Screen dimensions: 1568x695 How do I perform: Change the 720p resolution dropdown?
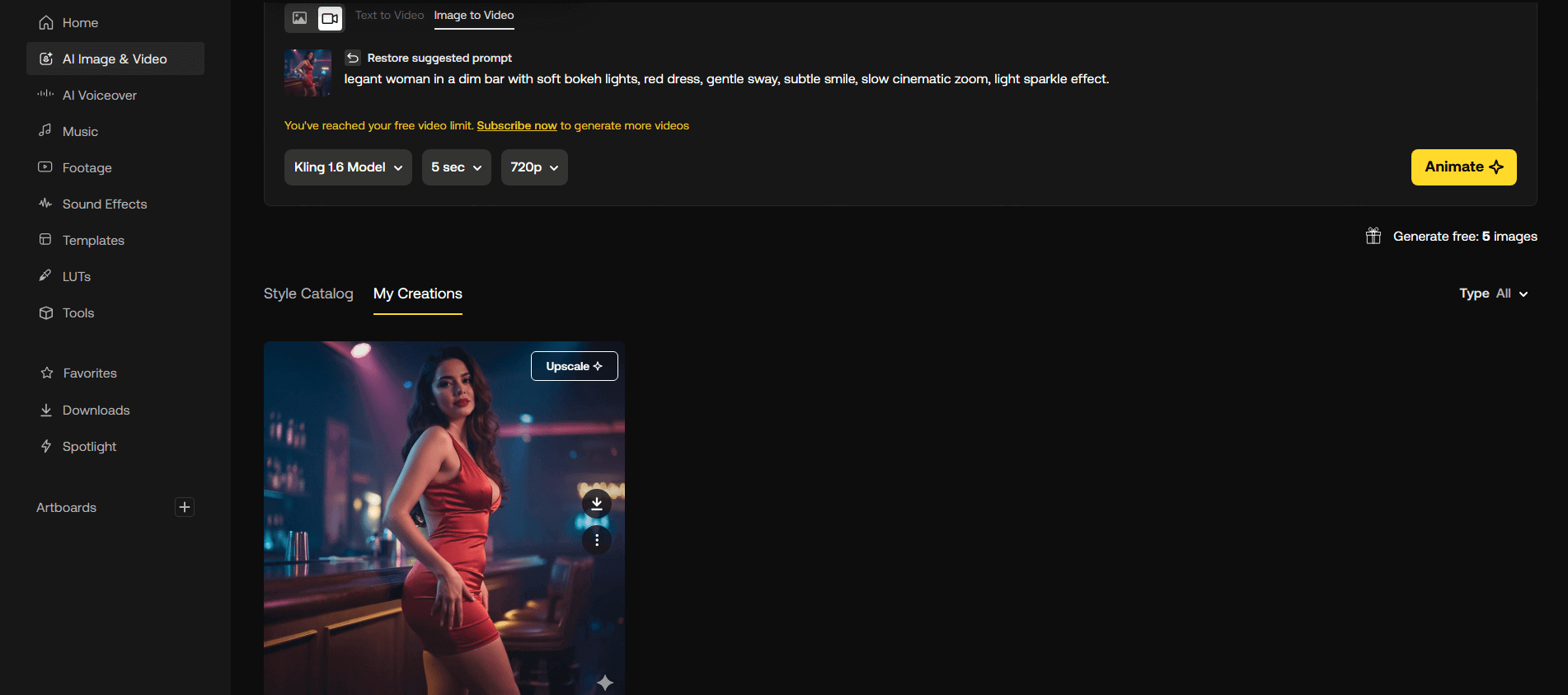point(534,167)
